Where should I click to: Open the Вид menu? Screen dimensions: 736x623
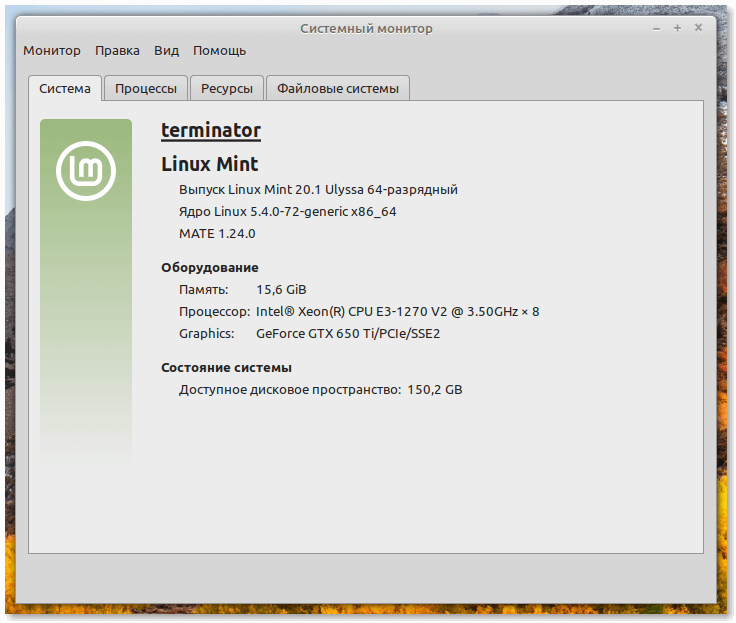tap(166, 50)
